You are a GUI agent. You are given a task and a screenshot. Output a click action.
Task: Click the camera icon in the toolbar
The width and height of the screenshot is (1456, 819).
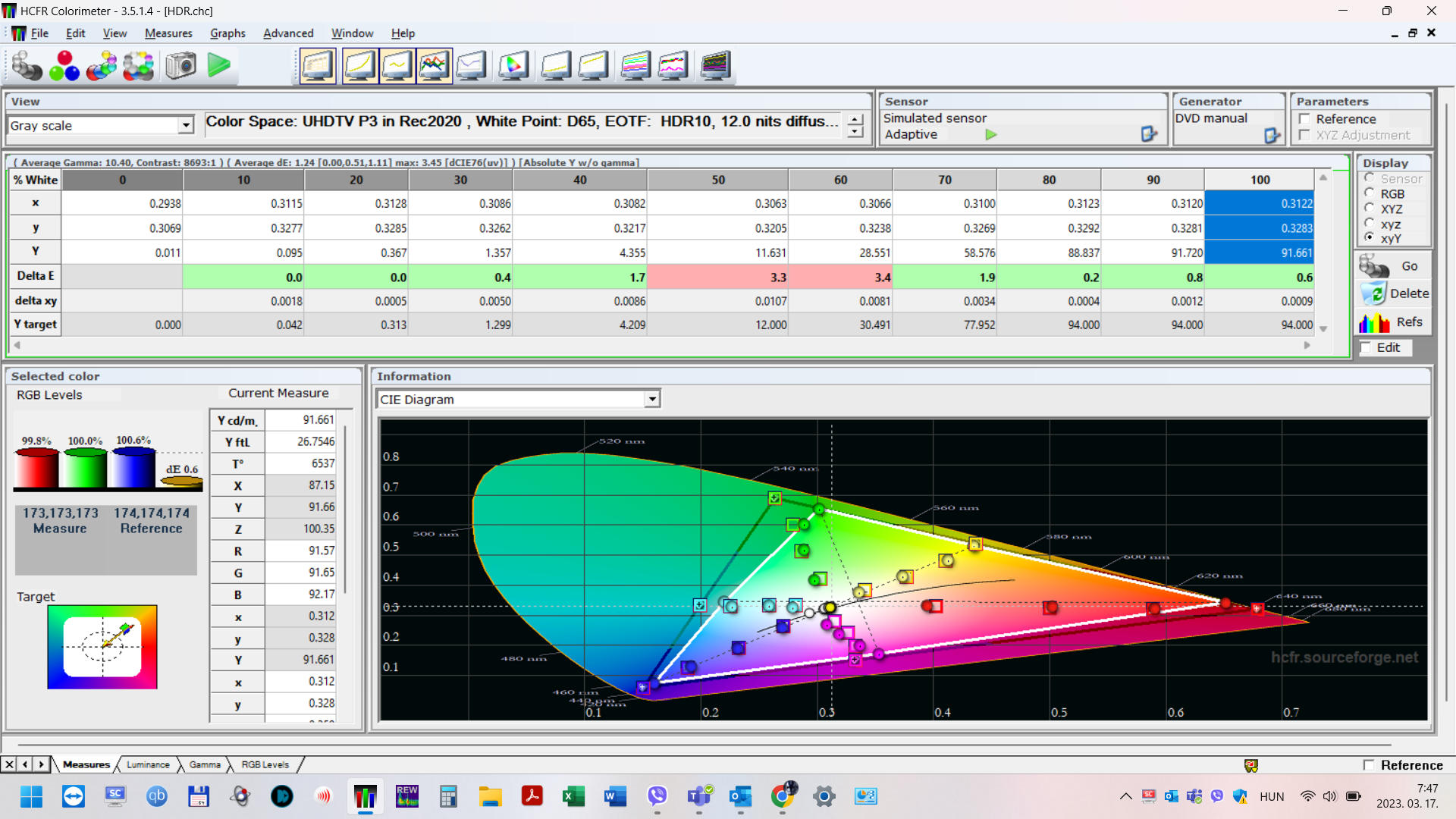pos(180,66)
